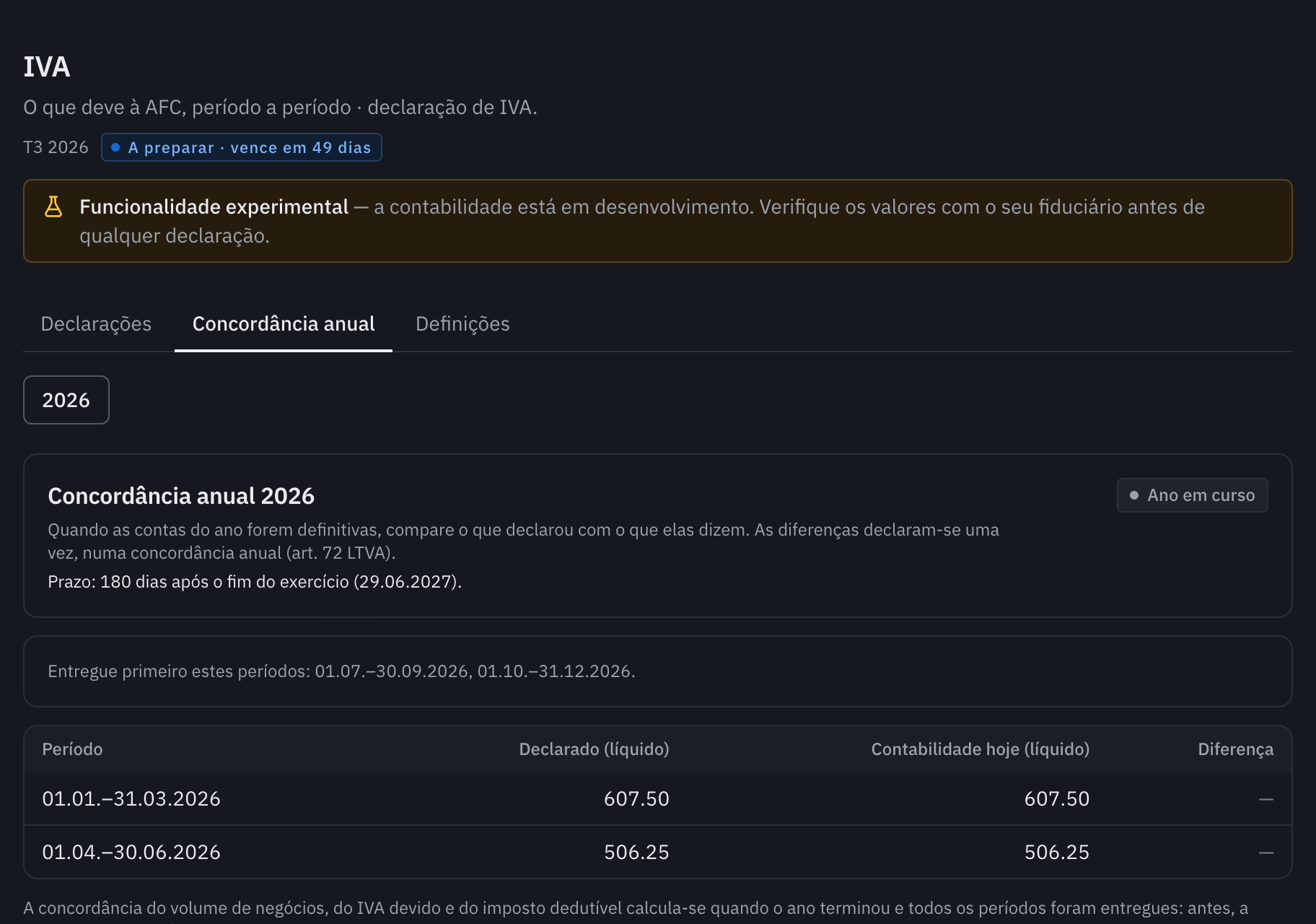Click the Diferença column header
The image size is (1316, 924).
(1235, 749)
